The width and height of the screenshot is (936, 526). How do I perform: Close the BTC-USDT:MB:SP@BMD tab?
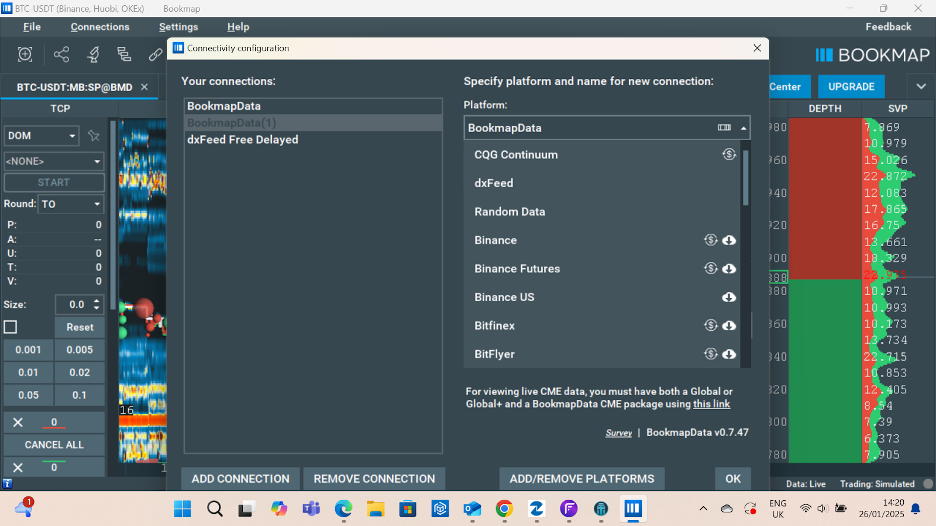[x=144, y=87]
